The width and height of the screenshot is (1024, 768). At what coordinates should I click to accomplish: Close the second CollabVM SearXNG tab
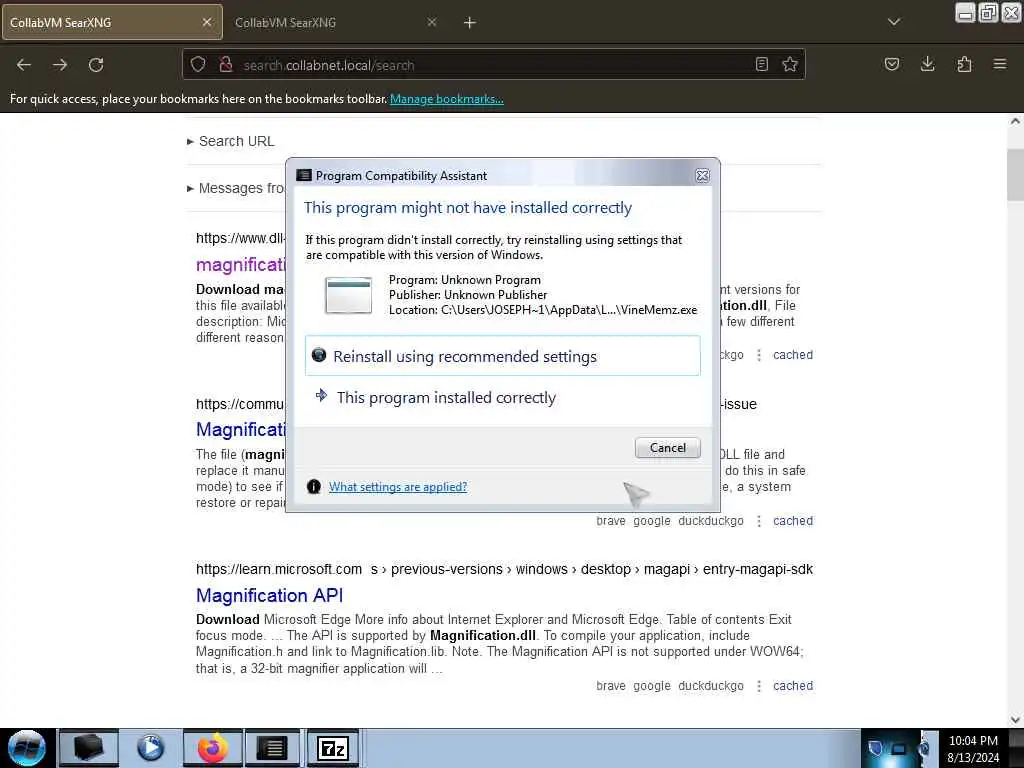(x=432, y=22)
